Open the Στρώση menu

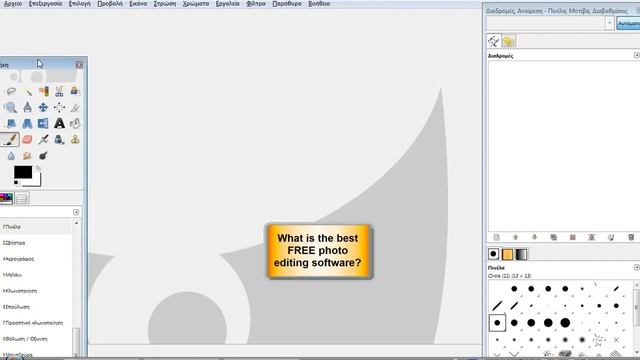point(165,4)
